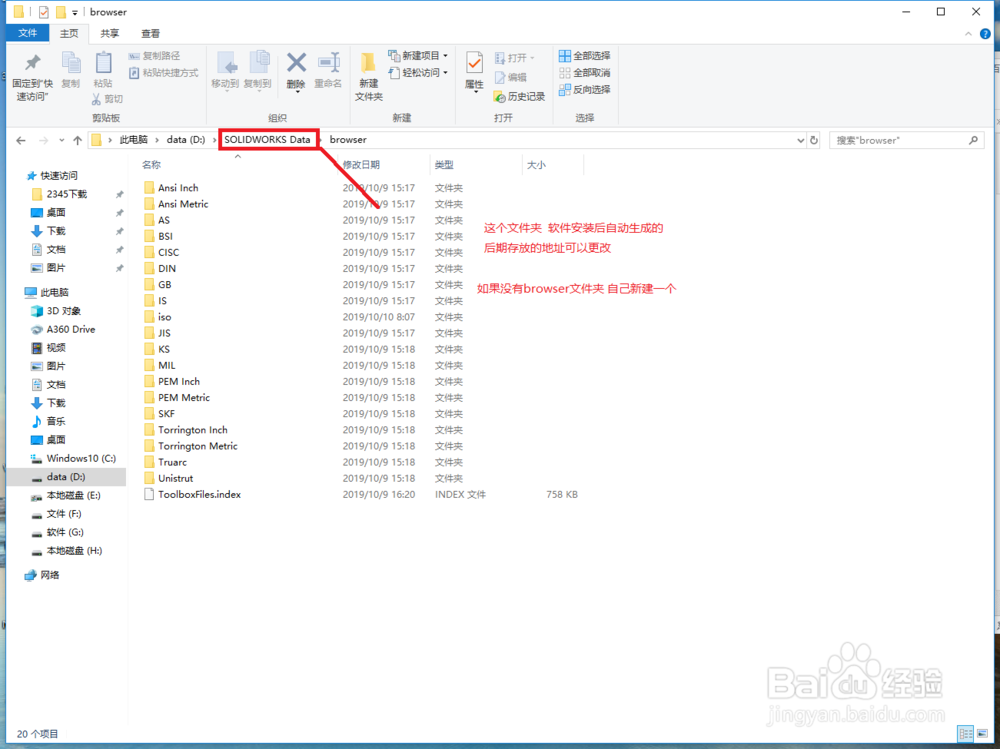Click the Properties checkmark icon
The width and height of the screenshot is (1000, 749).
[x=474, y=64]
